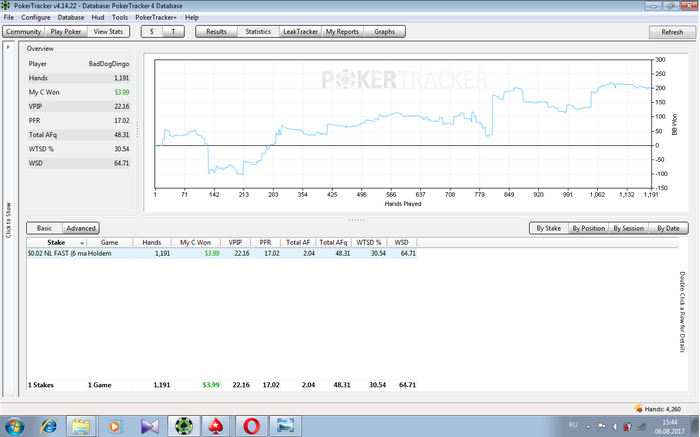Sort by the Total AF column header
The image size is (700, 437).
click(x=298, y=242)
